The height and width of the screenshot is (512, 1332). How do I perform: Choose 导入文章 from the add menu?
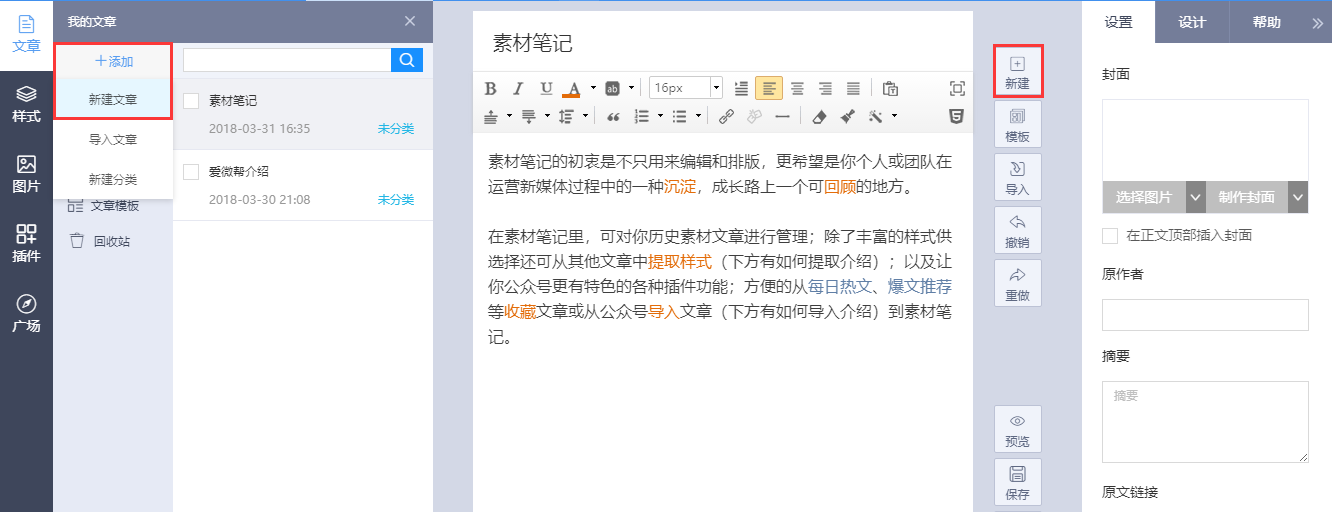(113, 140)
